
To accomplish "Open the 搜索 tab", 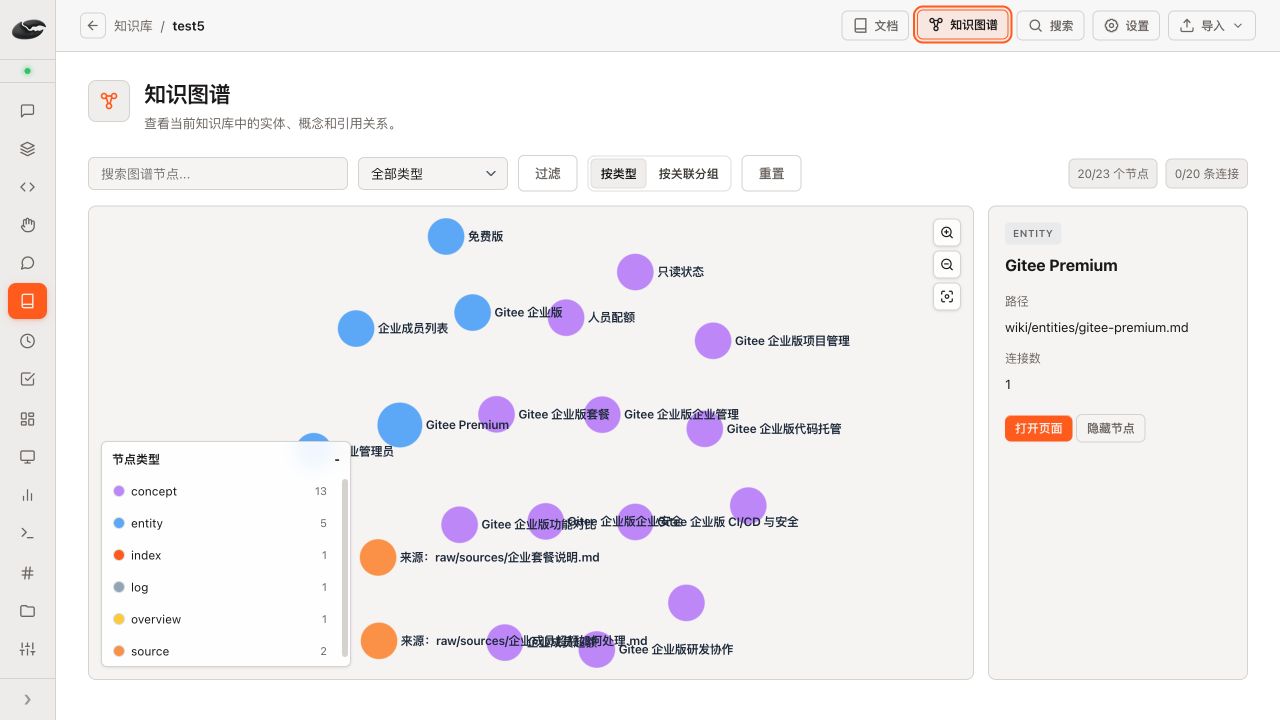I will tap(1050, 26).
